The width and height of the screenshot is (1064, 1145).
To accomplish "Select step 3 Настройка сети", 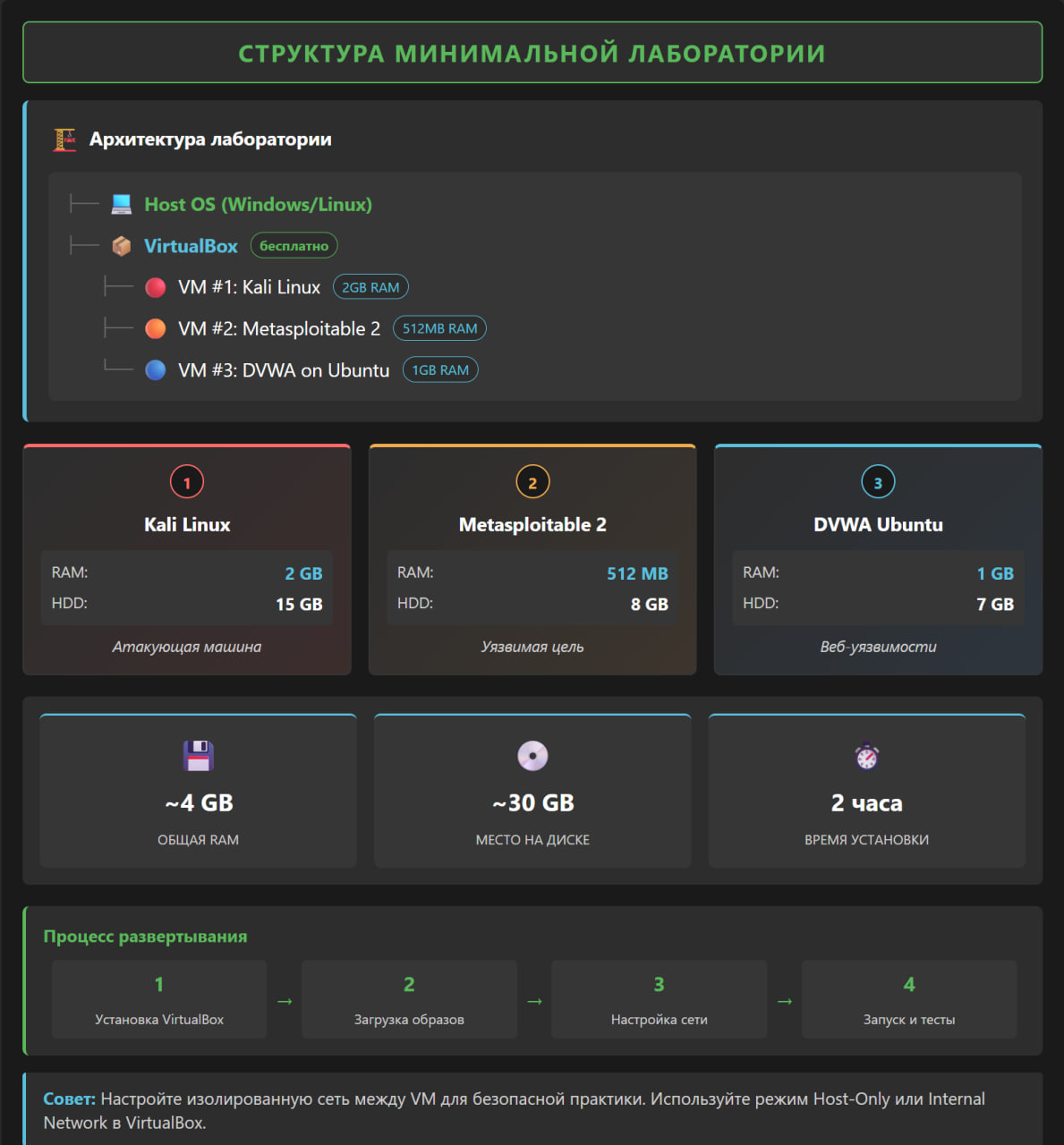I will 659,999.
